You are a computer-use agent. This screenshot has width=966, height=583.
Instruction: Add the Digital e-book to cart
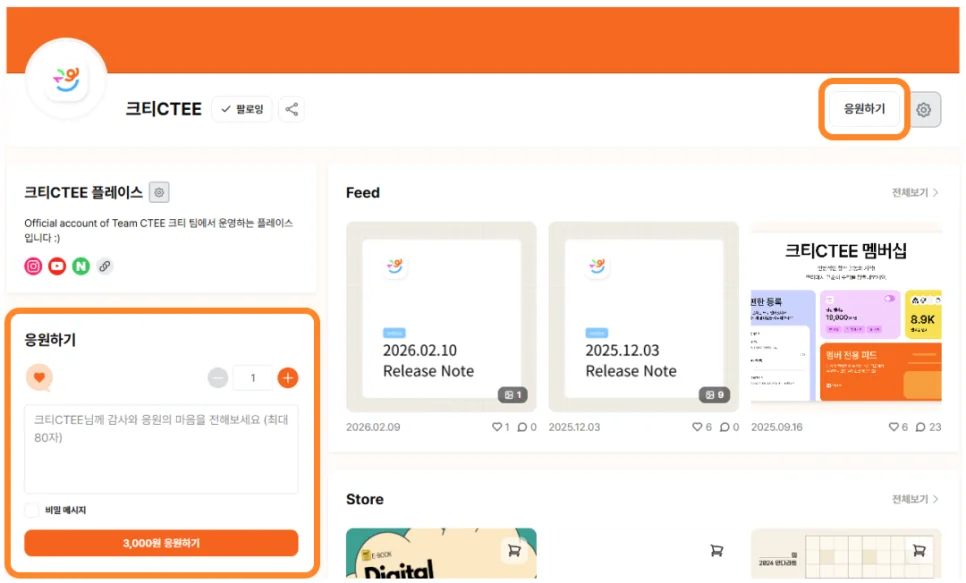[x=514, y=550]
